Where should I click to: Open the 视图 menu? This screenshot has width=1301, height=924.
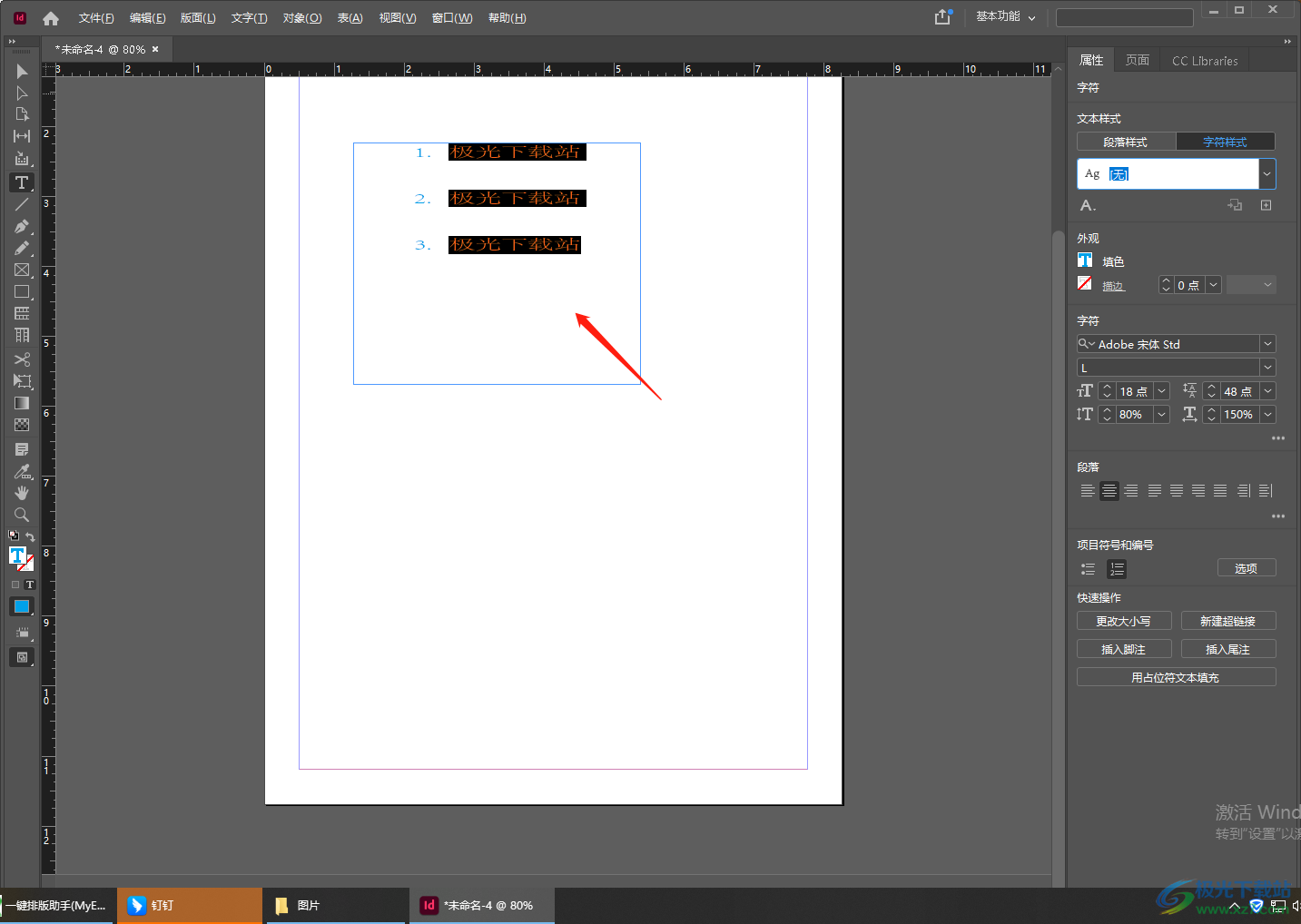[398, 18]
